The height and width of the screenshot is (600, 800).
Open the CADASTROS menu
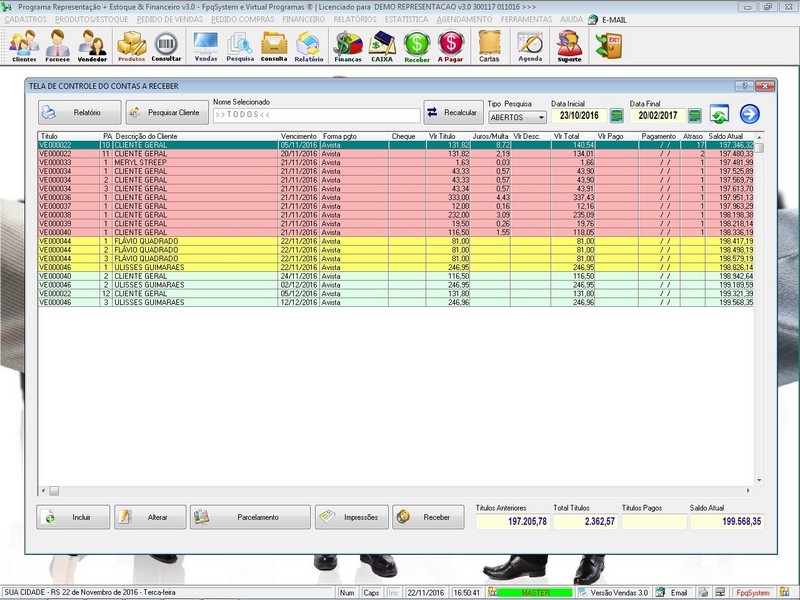[26, 19]
